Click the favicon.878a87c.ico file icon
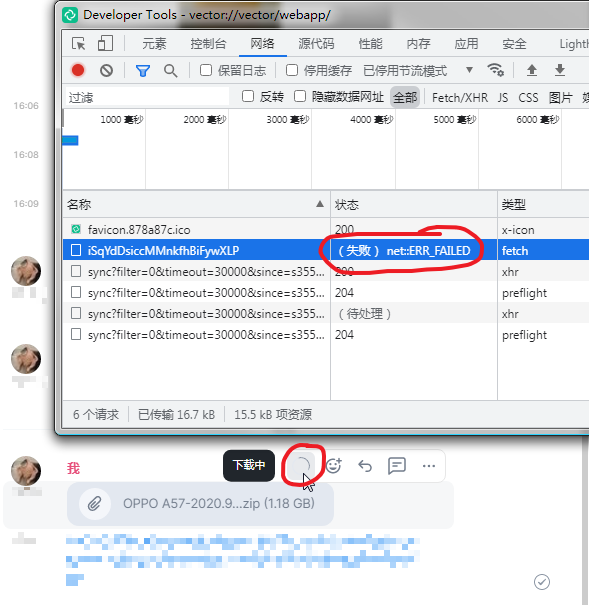The height and width of the screenshot is (605, 589). pyautogui.click(x=76, y=229)
